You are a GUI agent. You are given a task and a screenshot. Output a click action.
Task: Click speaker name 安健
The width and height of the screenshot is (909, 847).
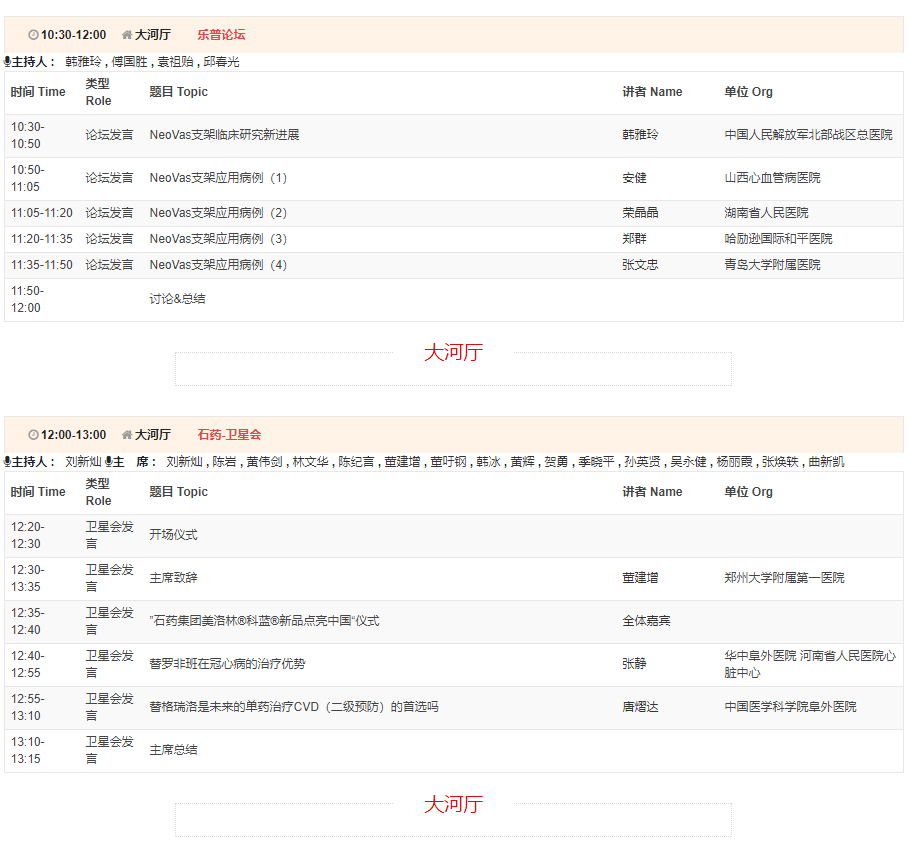[634, 177]
